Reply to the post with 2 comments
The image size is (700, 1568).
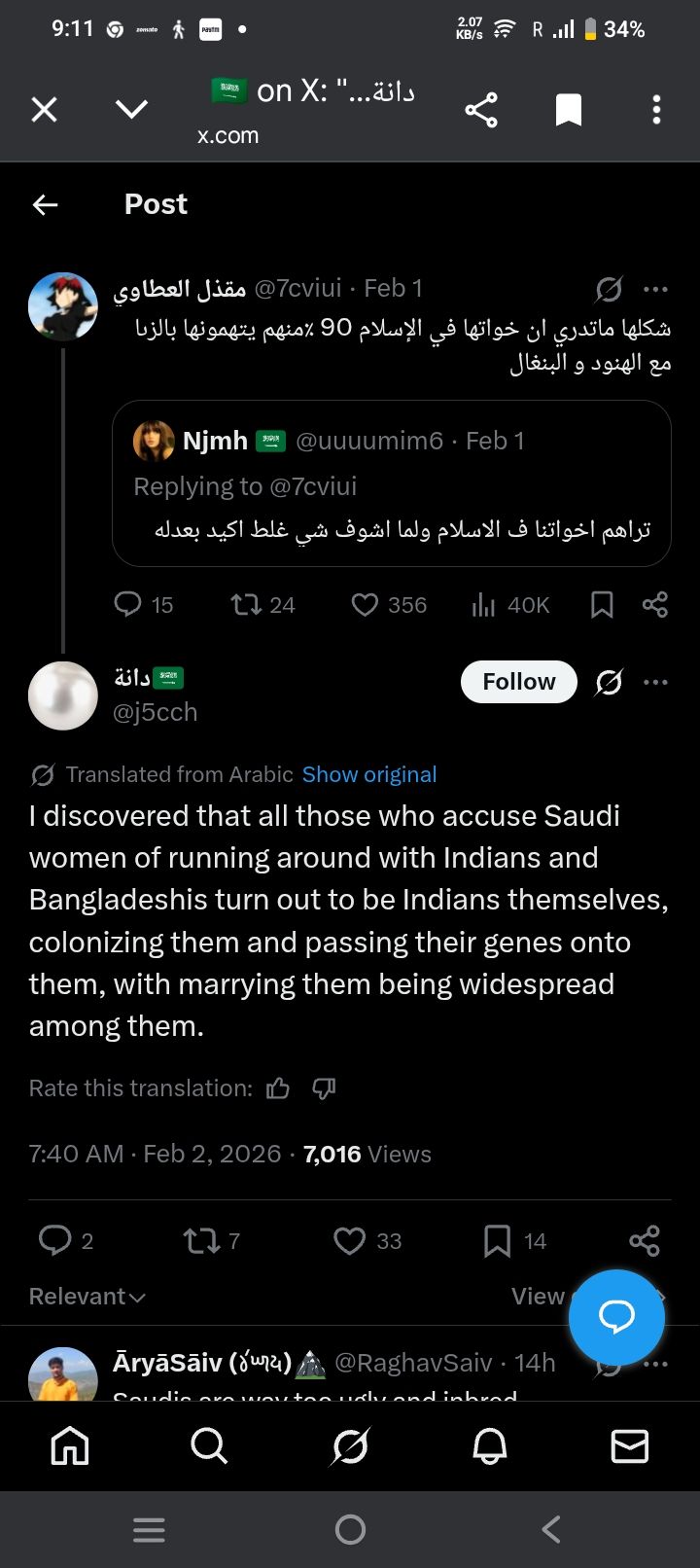54,1240
